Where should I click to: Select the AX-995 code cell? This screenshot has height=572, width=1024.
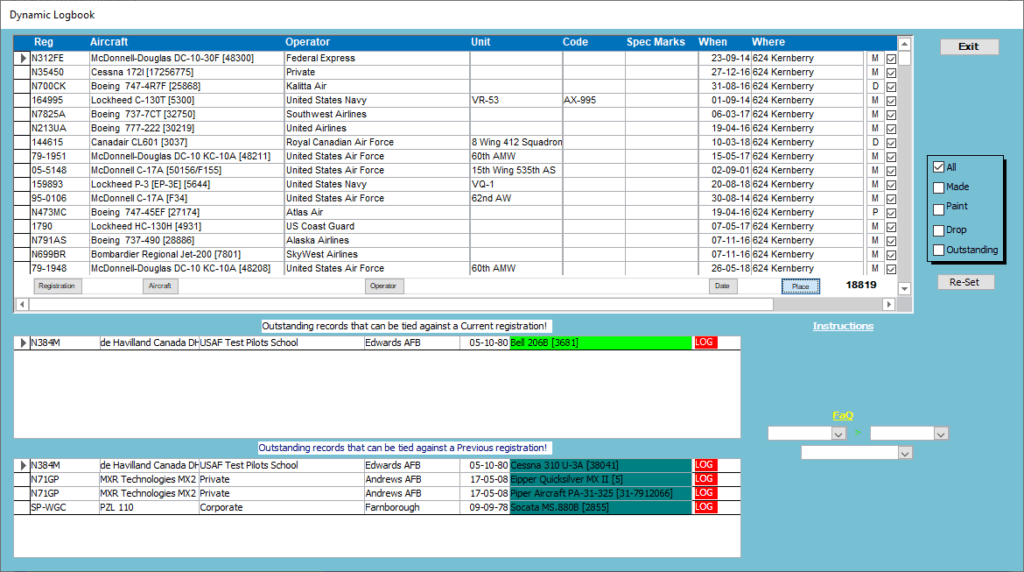click(594, 100)
